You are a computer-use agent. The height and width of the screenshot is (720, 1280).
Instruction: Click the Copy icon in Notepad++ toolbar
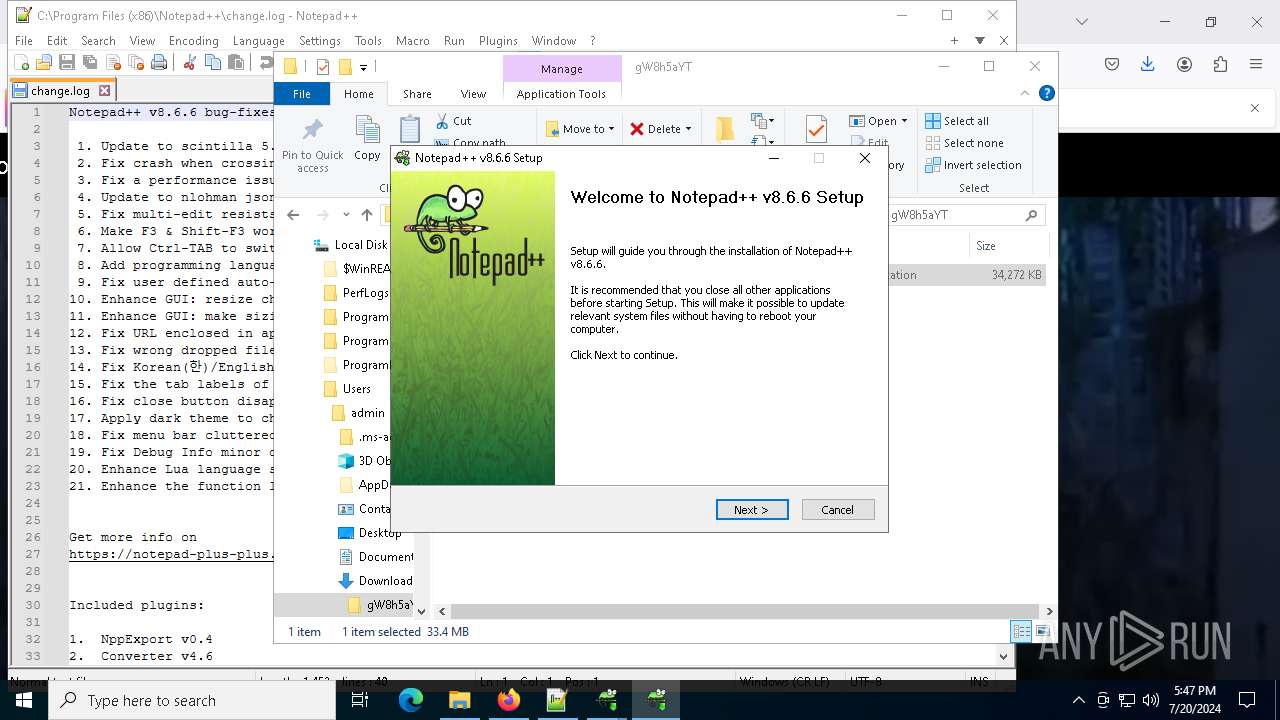coord(212,62)
